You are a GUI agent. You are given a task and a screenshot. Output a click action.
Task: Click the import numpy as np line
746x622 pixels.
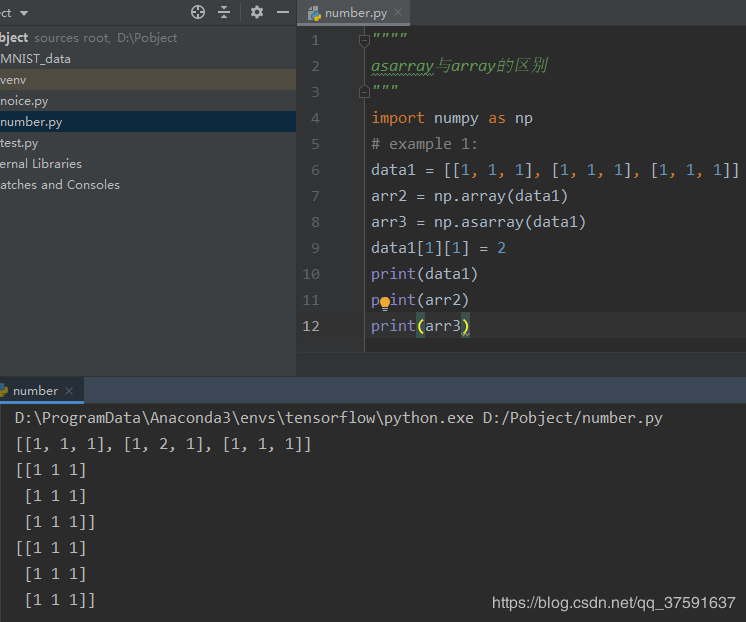[452, 118]
